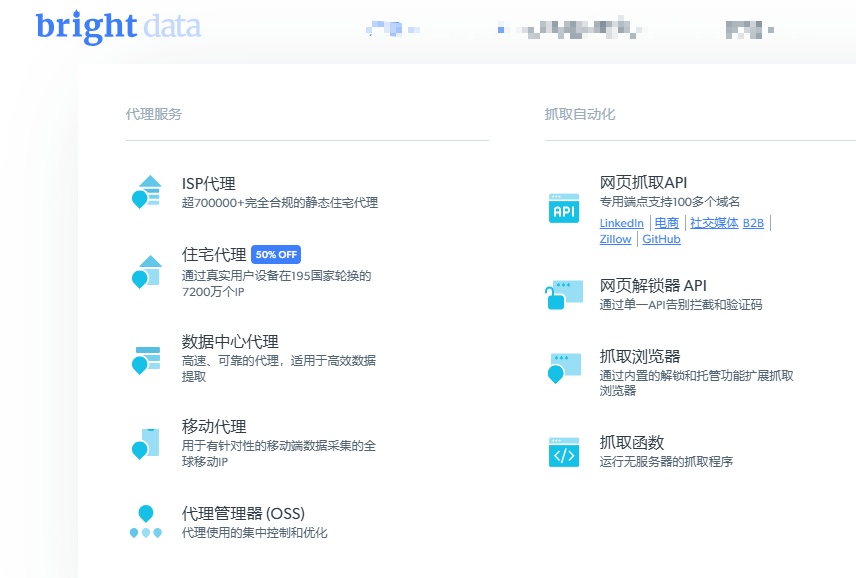Viewport: 856px width, 578px height.
Task: Click text 代理使用的集中控制和优化
Action: coord(254,533)
